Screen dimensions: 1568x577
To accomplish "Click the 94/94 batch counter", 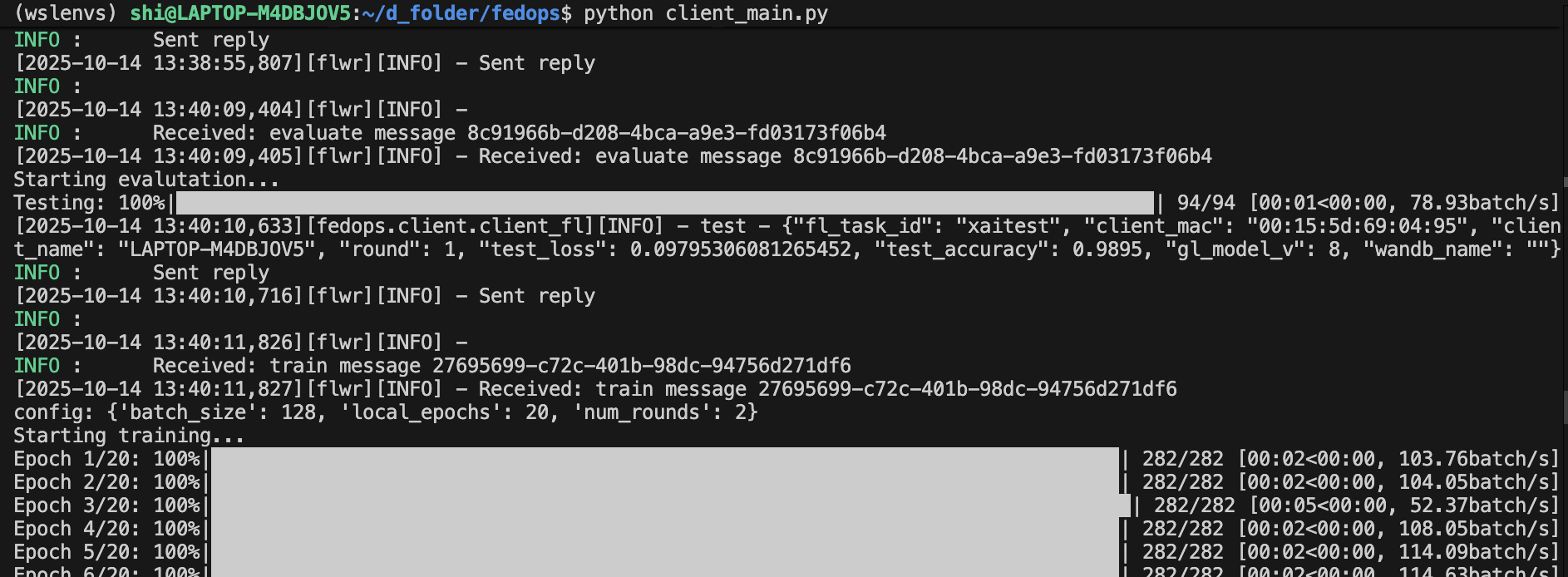I will point(1206,203).
